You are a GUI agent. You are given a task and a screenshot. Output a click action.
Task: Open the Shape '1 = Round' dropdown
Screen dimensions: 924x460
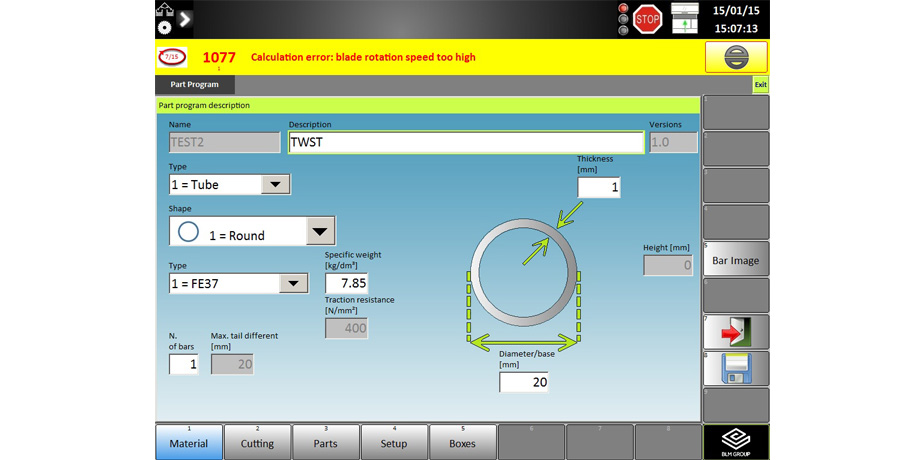coord(319,232)
